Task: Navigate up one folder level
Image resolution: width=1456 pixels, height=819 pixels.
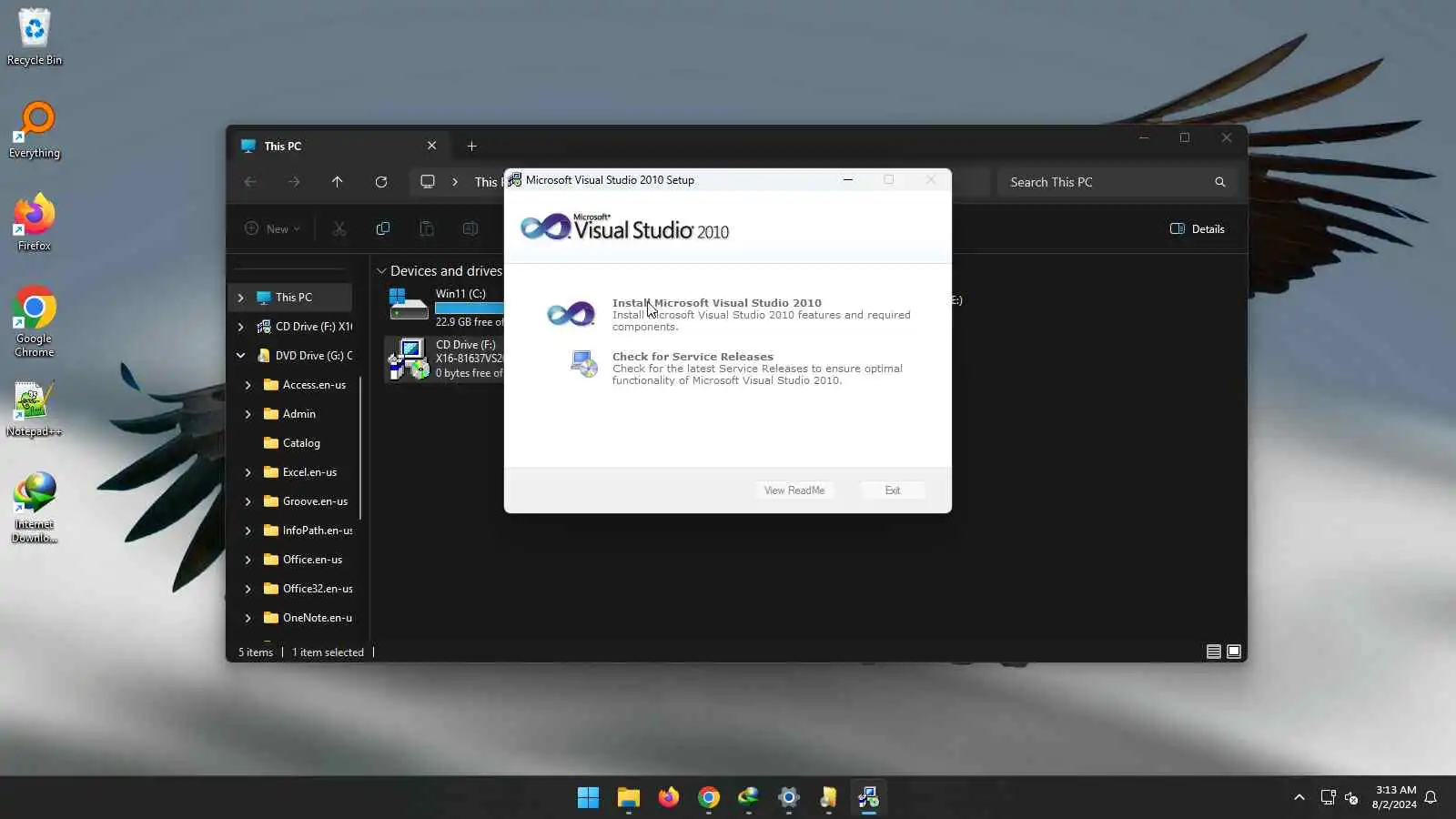Action: coord(338,182)
